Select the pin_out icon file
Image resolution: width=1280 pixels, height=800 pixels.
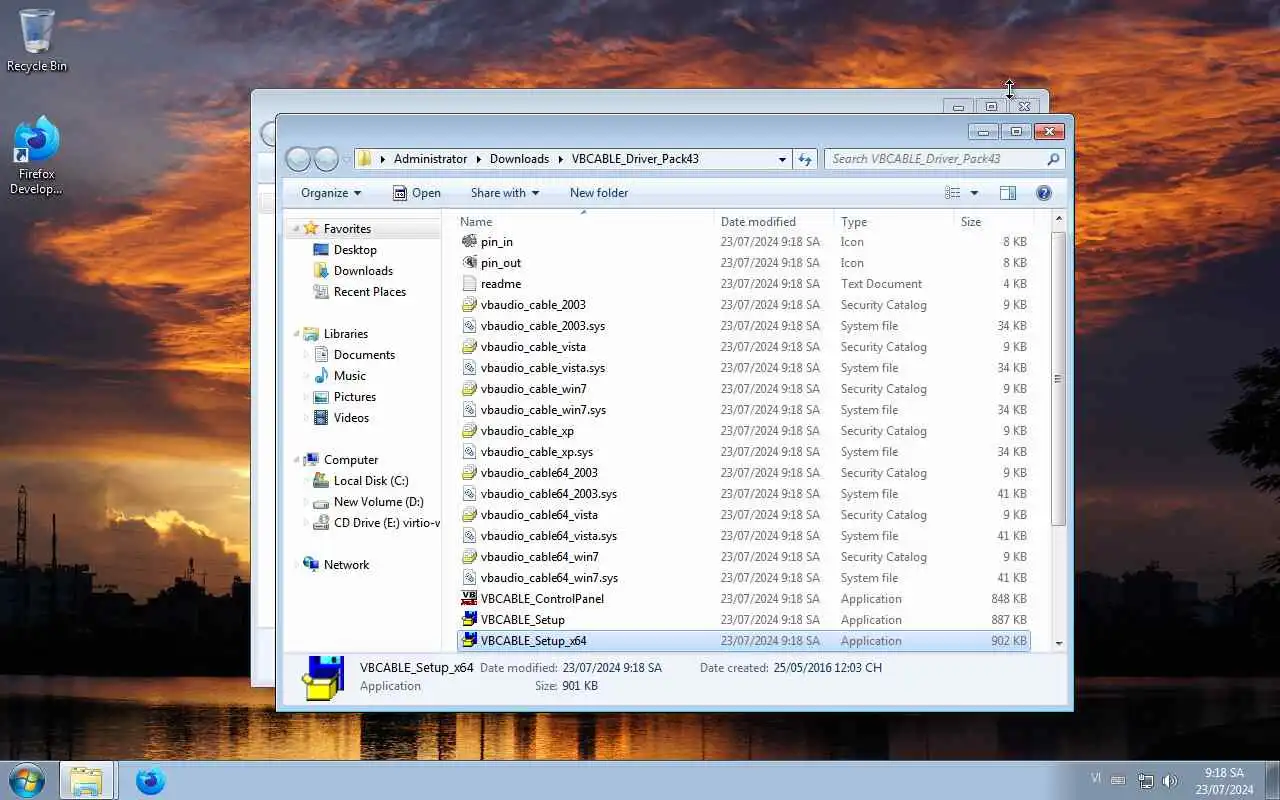(x=743, y=263)
